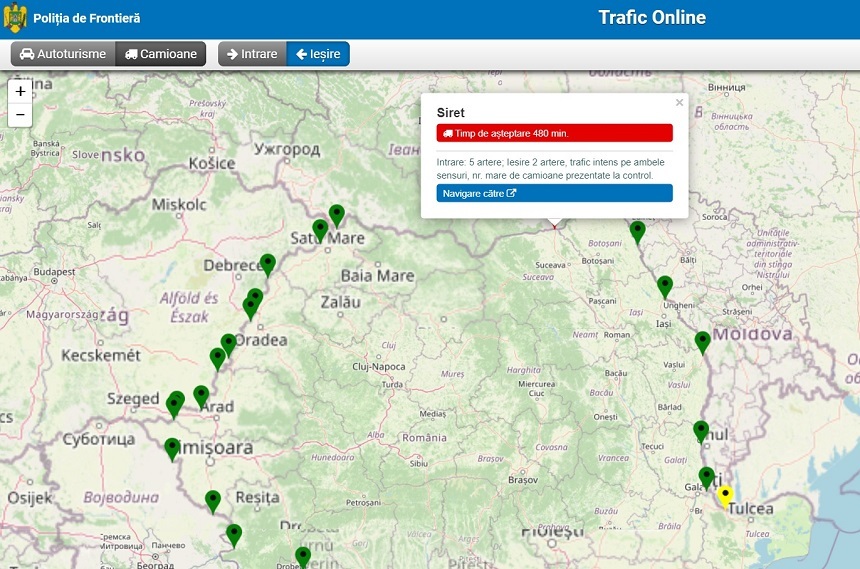Select the green marker north of Satu Mare

(x=337, y=214)
